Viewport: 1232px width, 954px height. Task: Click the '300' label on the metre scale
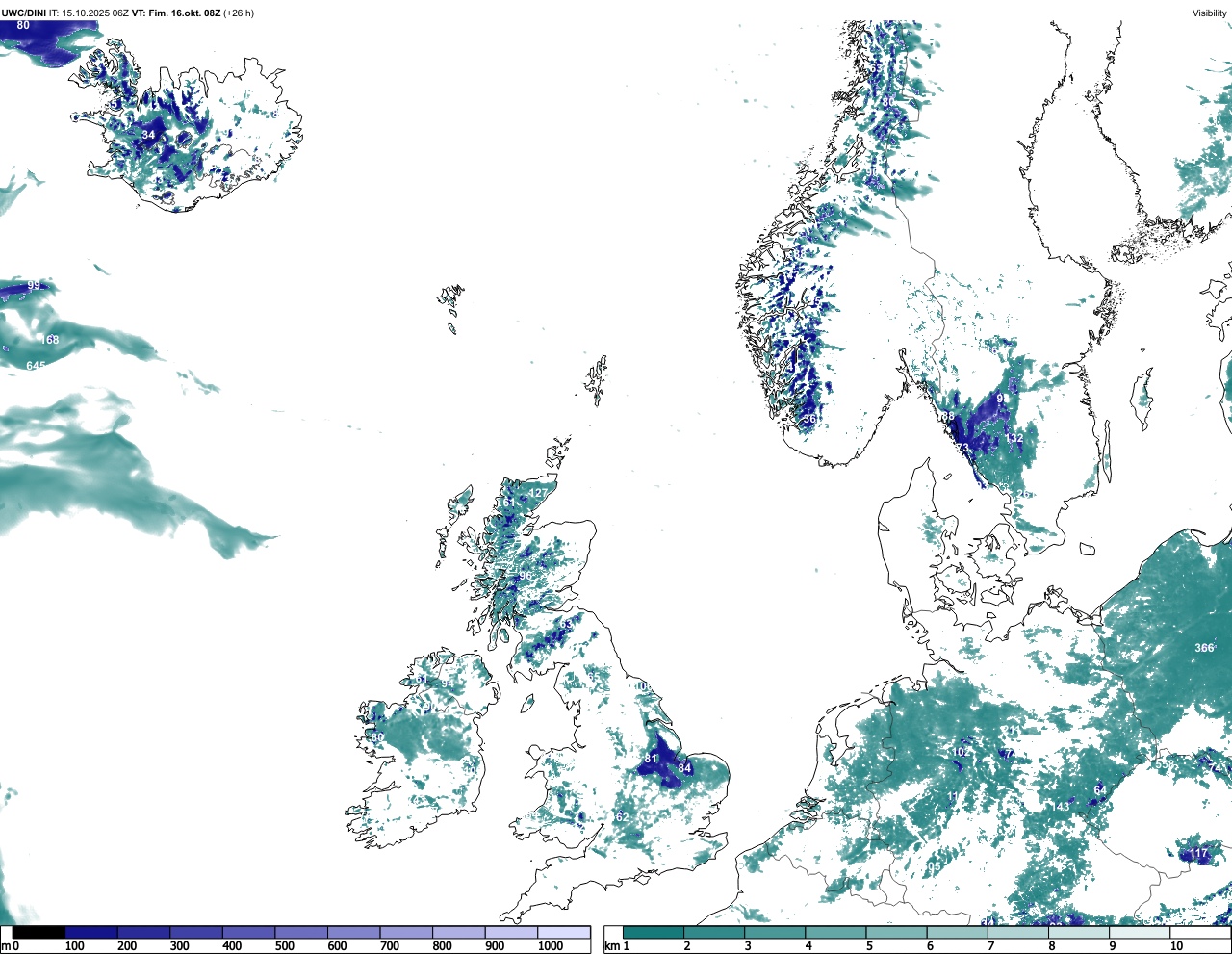click(x=179, y=946)
